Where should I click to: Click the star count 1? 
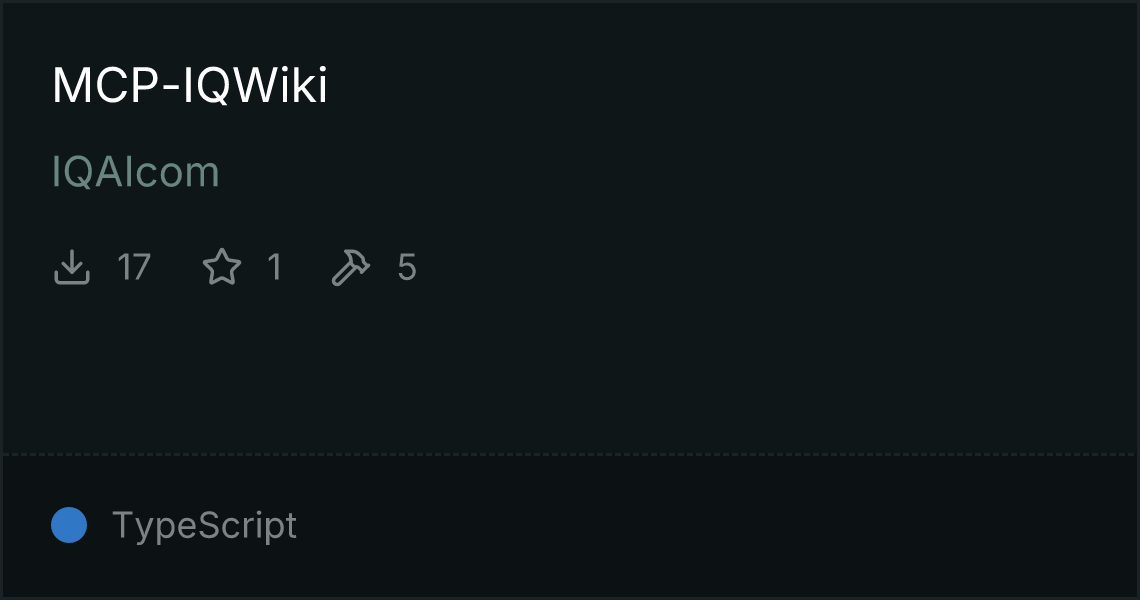pyautogui.click(x=274, y=267)
